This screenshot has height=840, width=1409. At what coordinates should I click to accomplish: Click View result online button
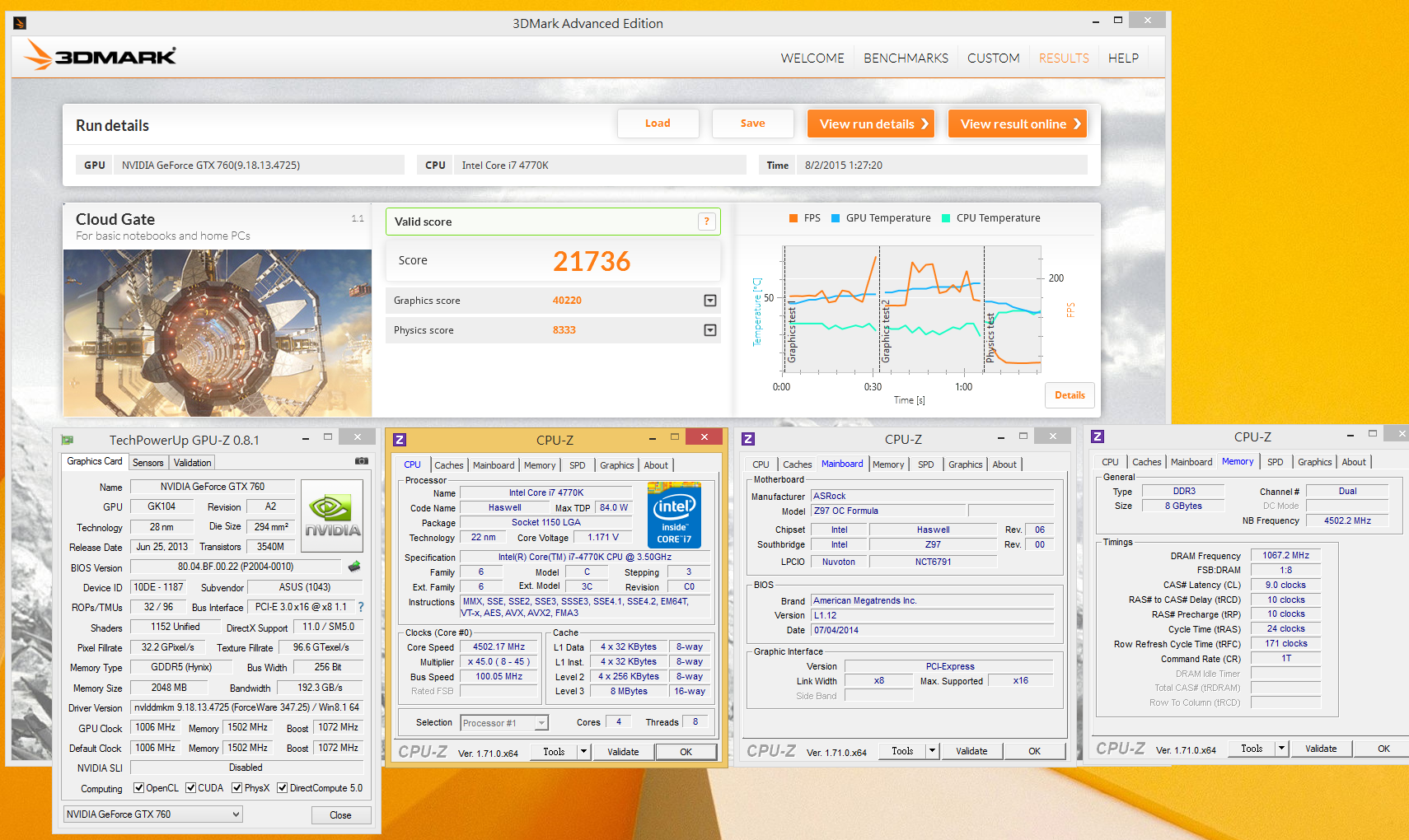[1018, 124]
